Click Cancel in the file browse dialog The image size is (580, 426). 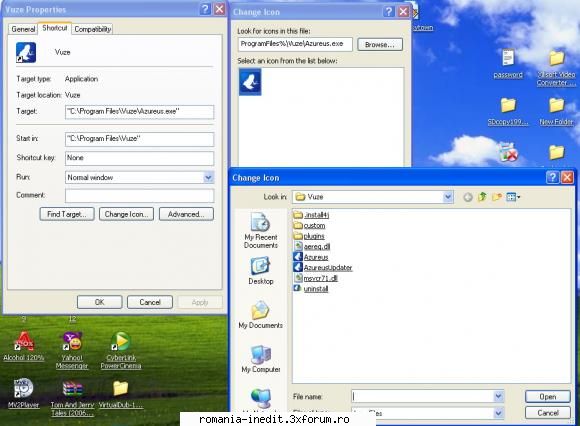point(547,413)
